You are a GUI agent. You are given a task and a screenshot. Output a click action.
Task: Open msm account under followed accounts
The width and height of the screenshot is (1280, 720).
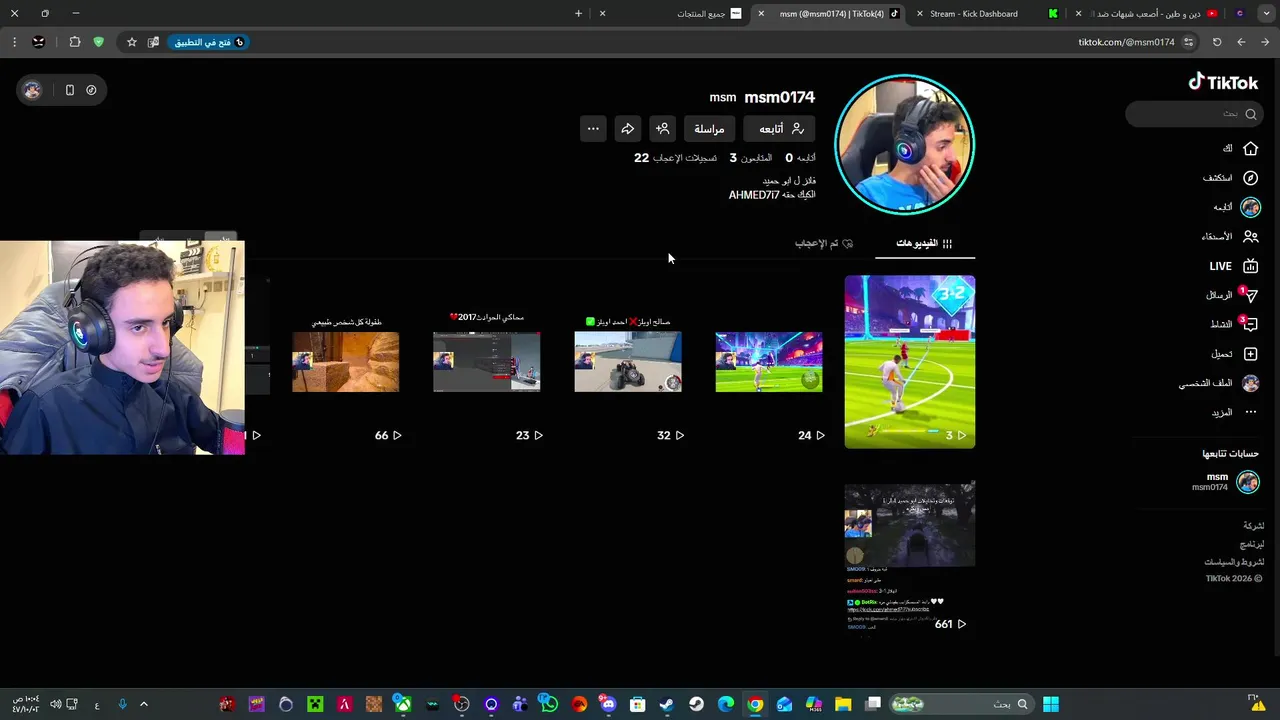1225,482
